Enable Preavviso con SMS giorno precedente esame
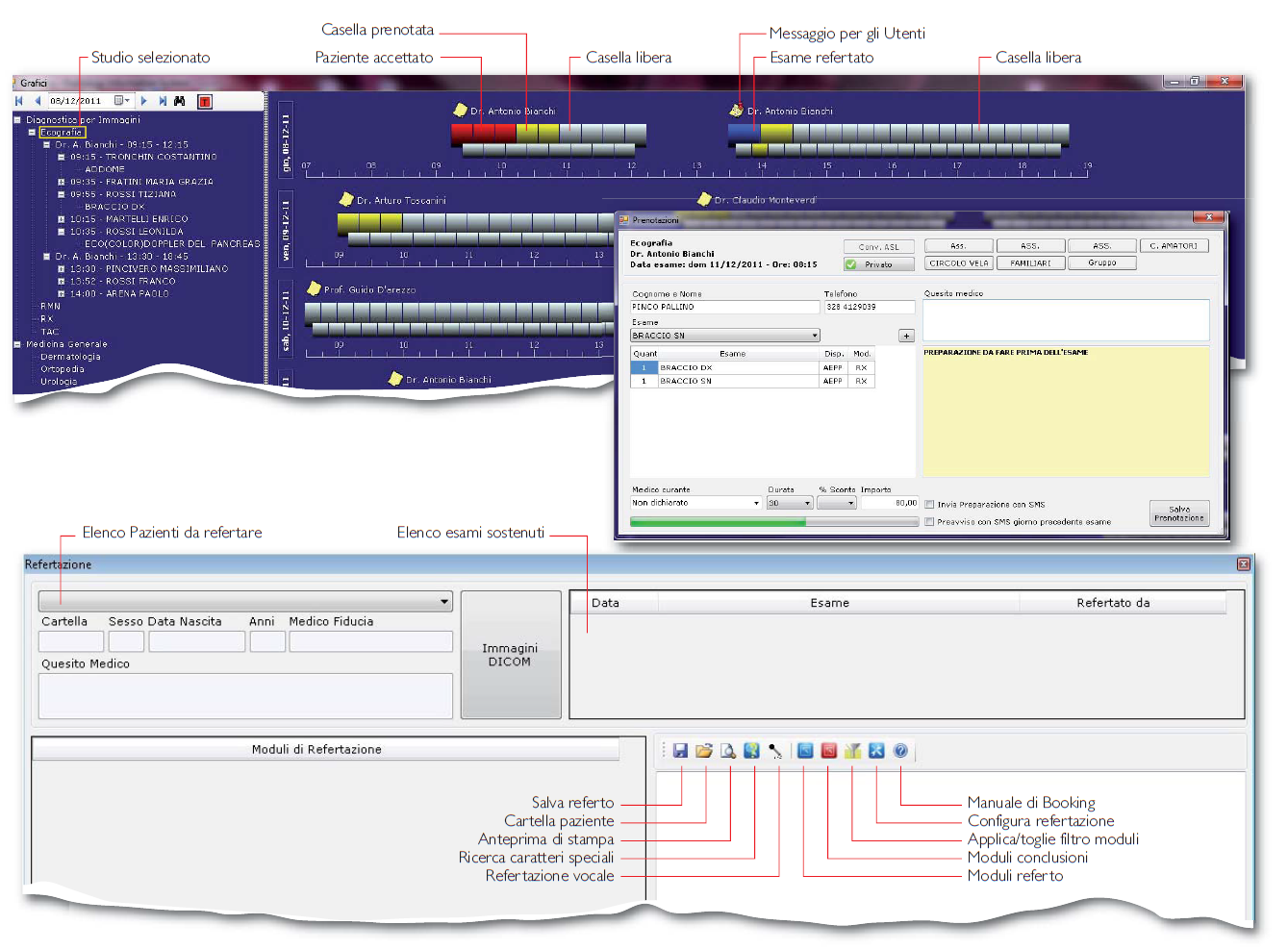This screenshot has width=1288, height=950. point(929,522)
